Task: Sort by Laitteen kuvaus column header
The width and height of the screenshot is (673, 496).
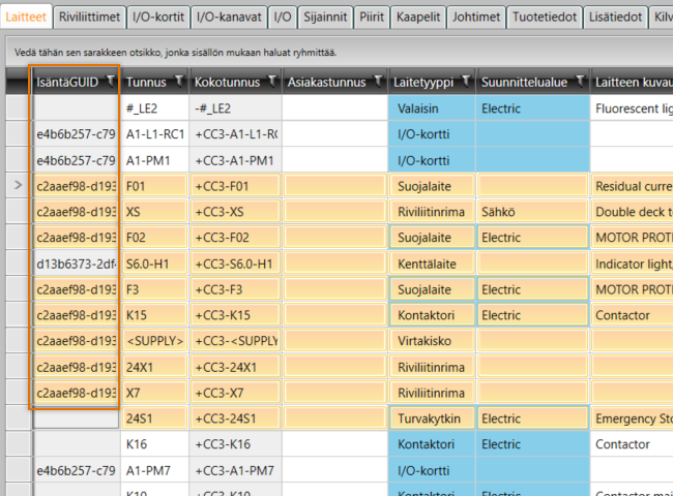Action: pos(632,81)
